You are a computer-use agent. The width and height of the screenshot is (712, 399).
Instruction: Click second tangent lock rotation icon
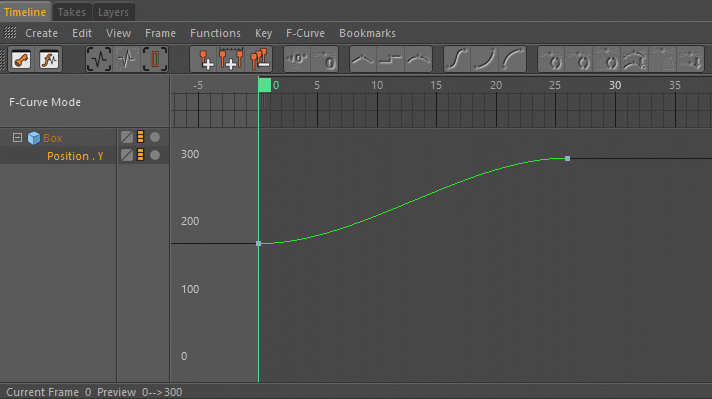point(579,59)
